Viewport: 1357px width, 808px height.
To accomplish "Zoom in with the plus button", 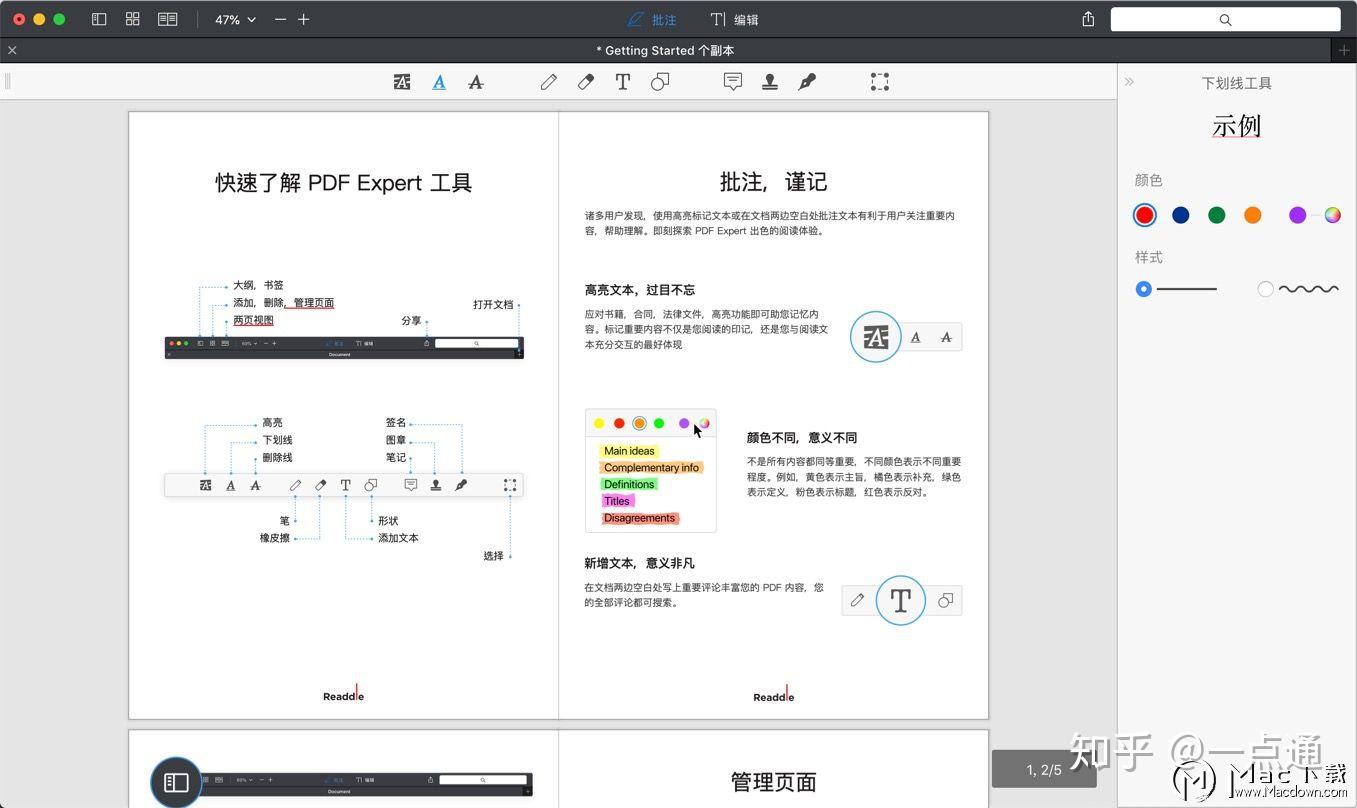I will (x=304, y=19).
